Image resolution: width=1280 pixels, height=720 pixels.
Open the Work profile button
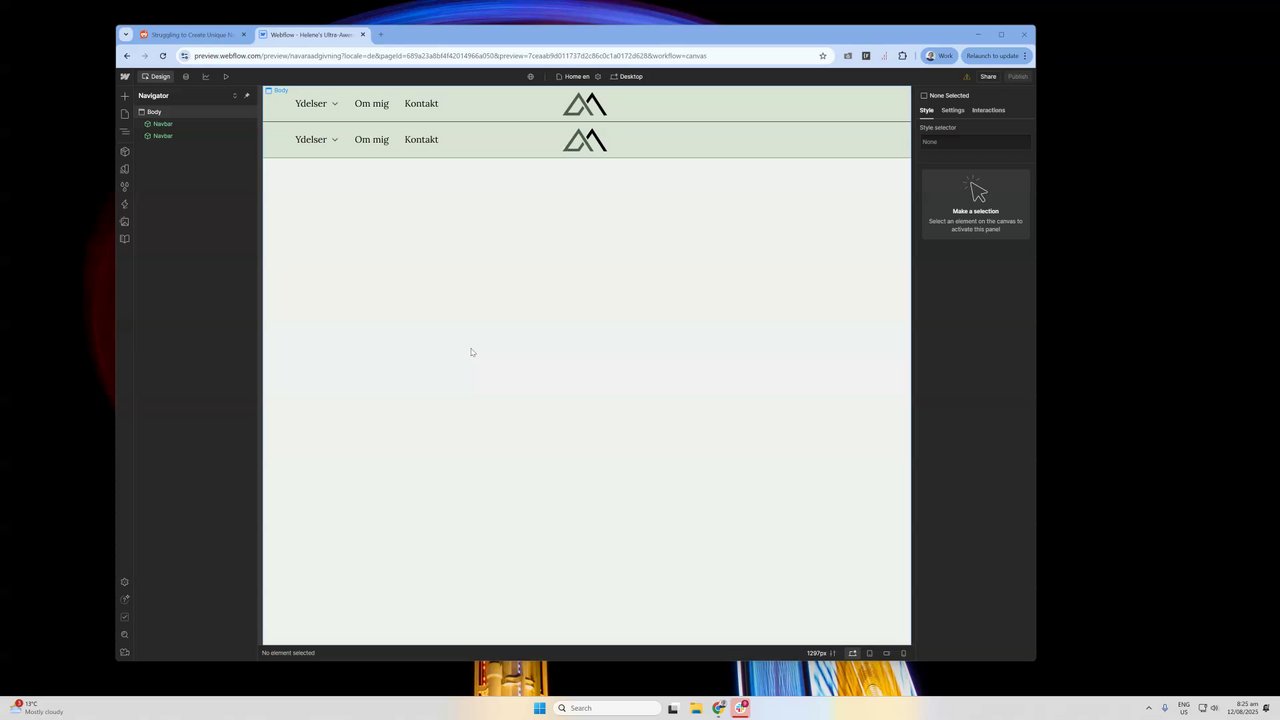point(939,56)
